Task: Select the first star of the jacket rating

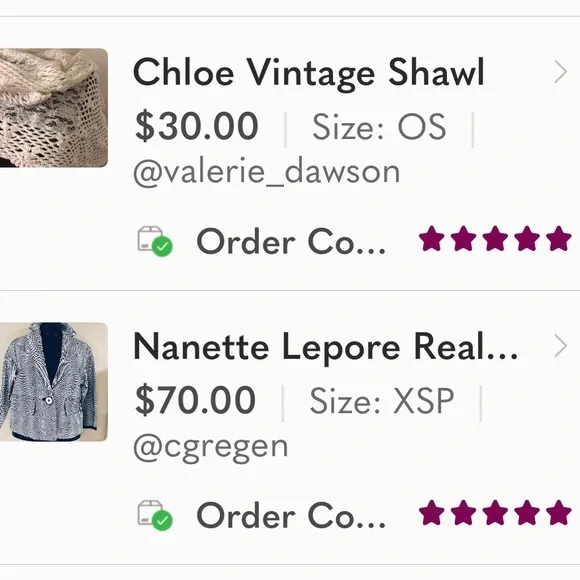Action: coord(431,513)
